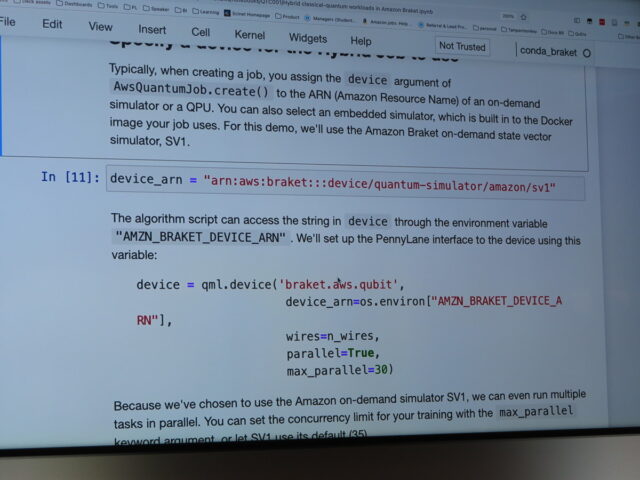Click the conda_braket kernel name
640x480 pixels.
[x=548, y=52]
